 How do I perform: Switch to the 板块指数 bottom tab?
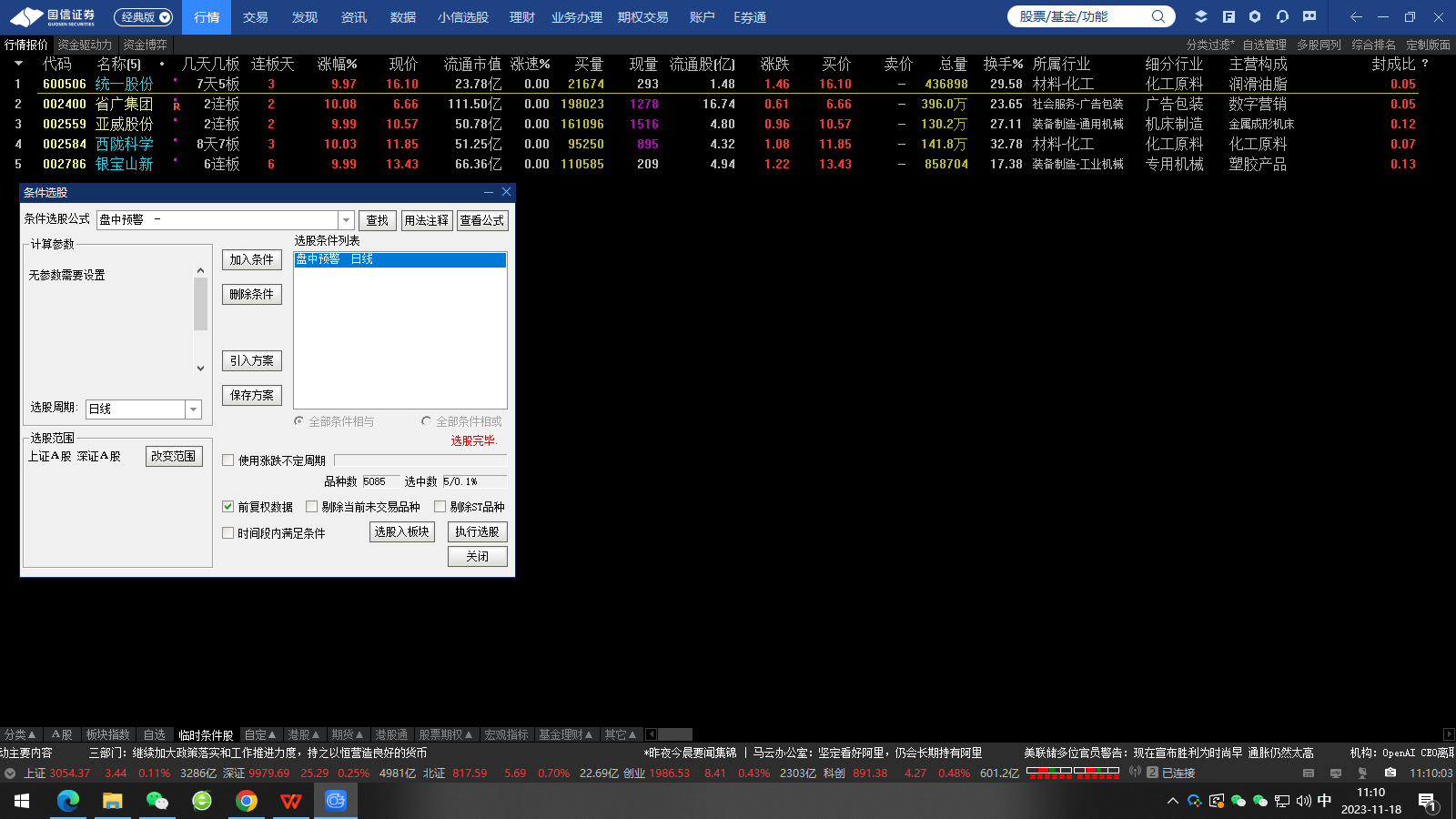(107, 734)
